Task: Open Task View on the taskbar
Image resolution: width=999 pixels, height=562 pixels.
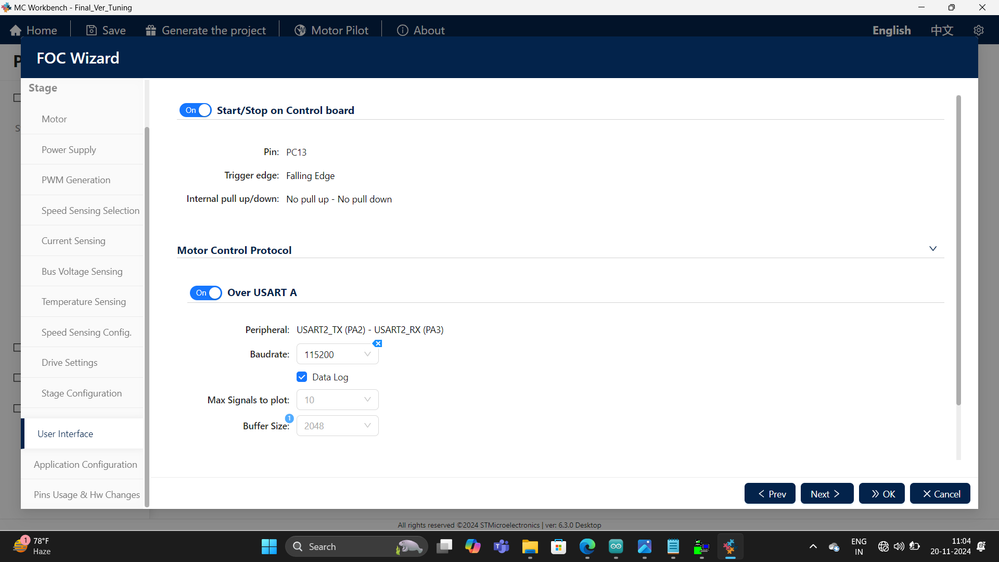Action: 445,547
